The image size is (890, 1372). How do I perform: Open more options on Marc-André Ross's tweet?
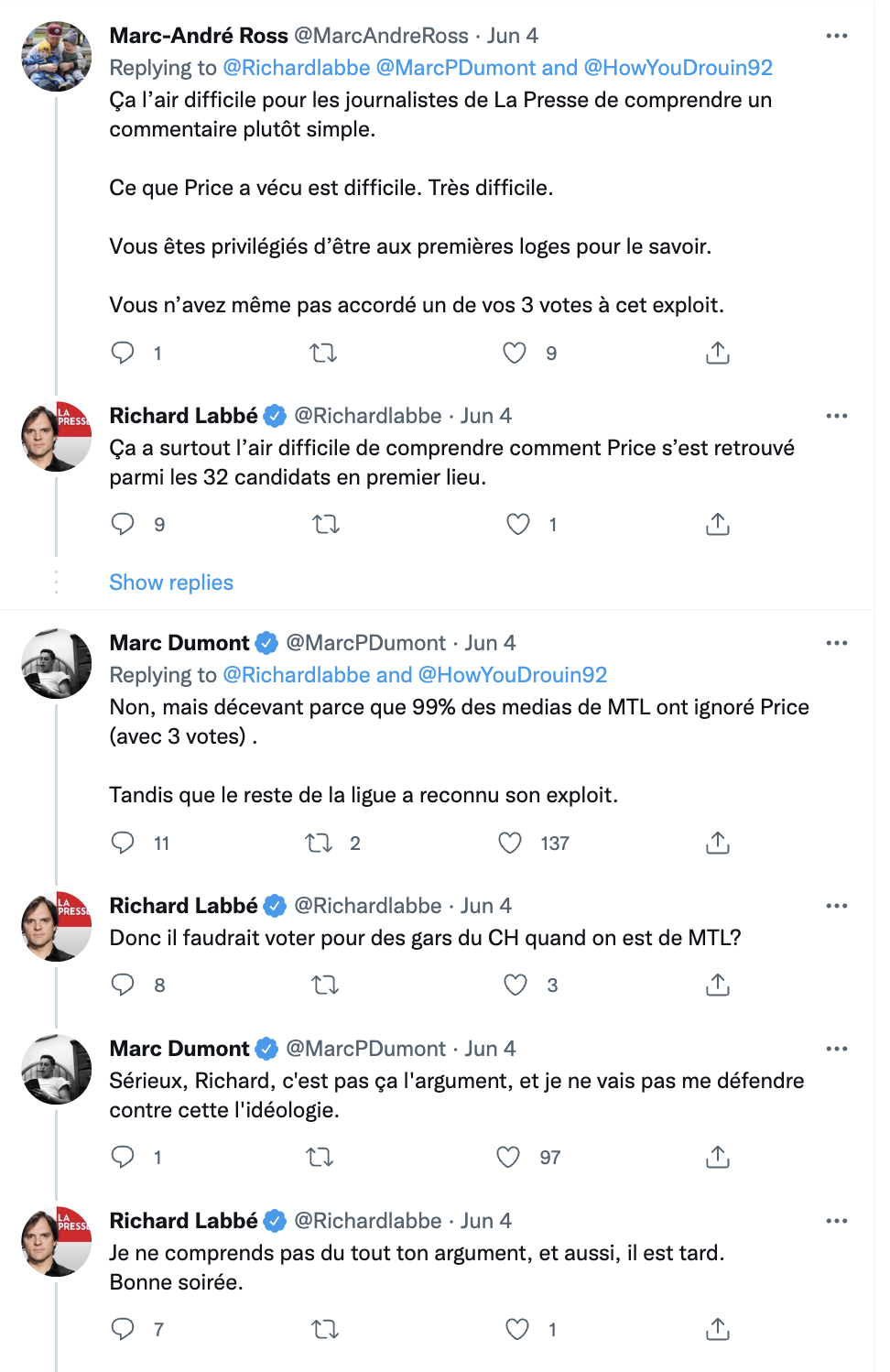click(837, 36)
